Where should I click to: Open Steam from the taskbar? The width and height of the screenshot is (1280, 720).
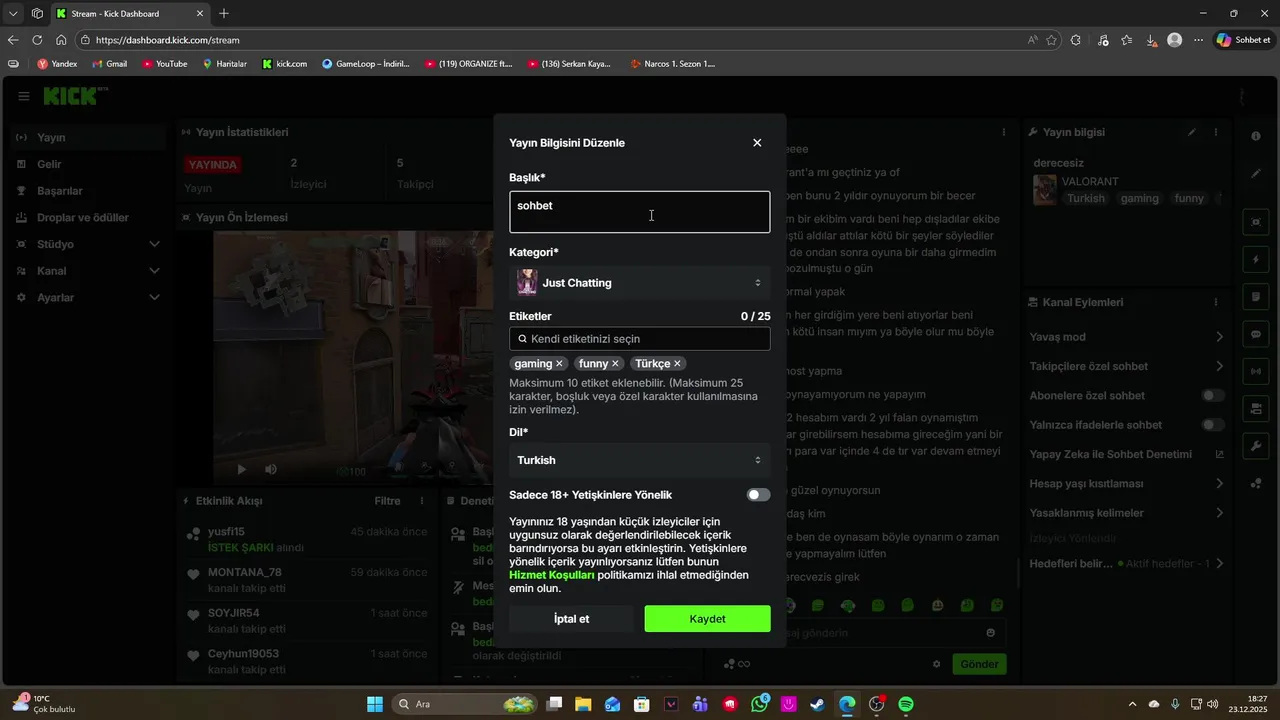[x=818, y=704]
